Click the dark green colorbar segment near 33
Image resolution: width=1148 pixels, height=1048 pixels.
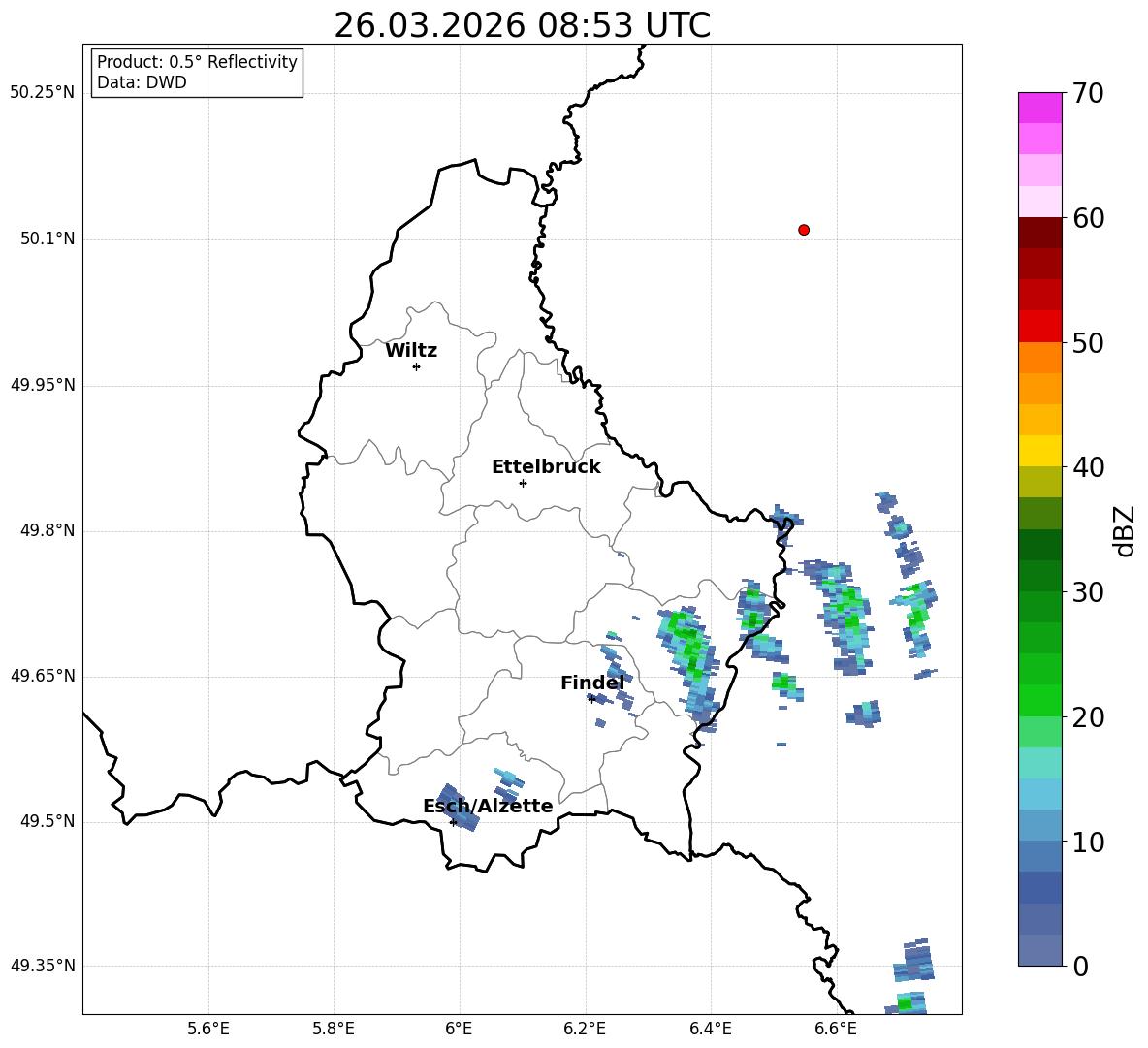coord(1039,545)
